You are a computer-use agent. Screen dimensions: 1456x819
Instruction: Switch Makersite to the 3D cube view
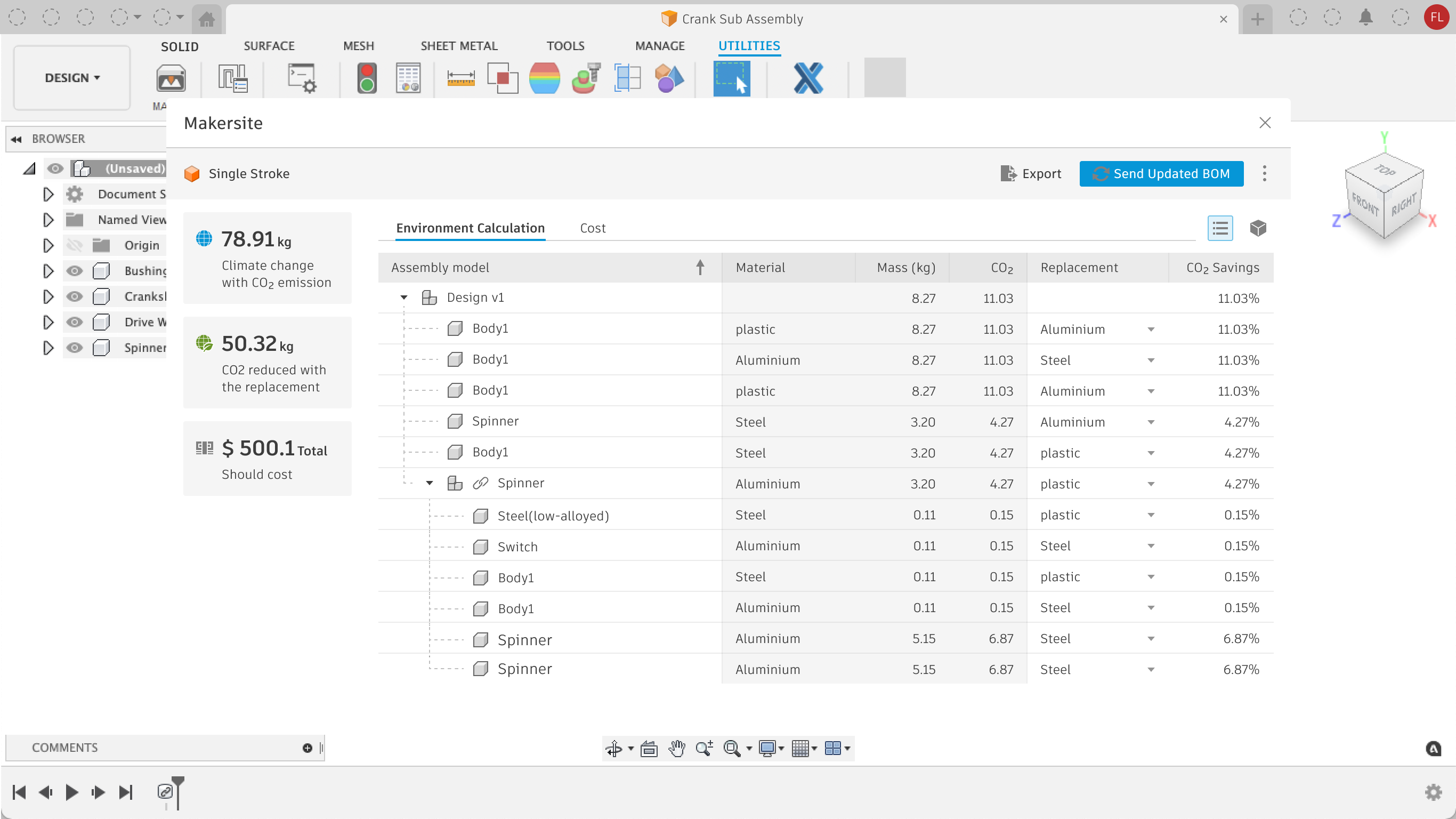point(1258,228)
